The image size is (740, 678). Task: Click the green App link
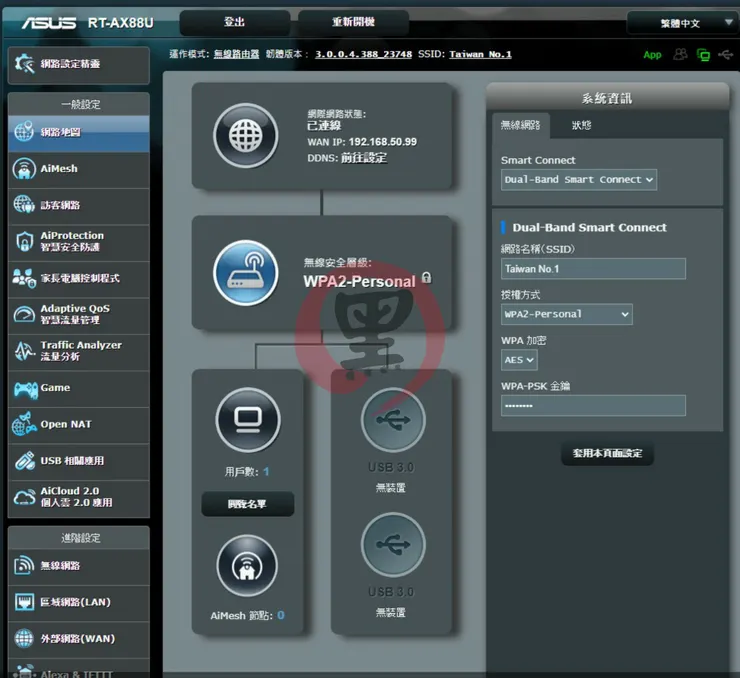tap(652, 55)
